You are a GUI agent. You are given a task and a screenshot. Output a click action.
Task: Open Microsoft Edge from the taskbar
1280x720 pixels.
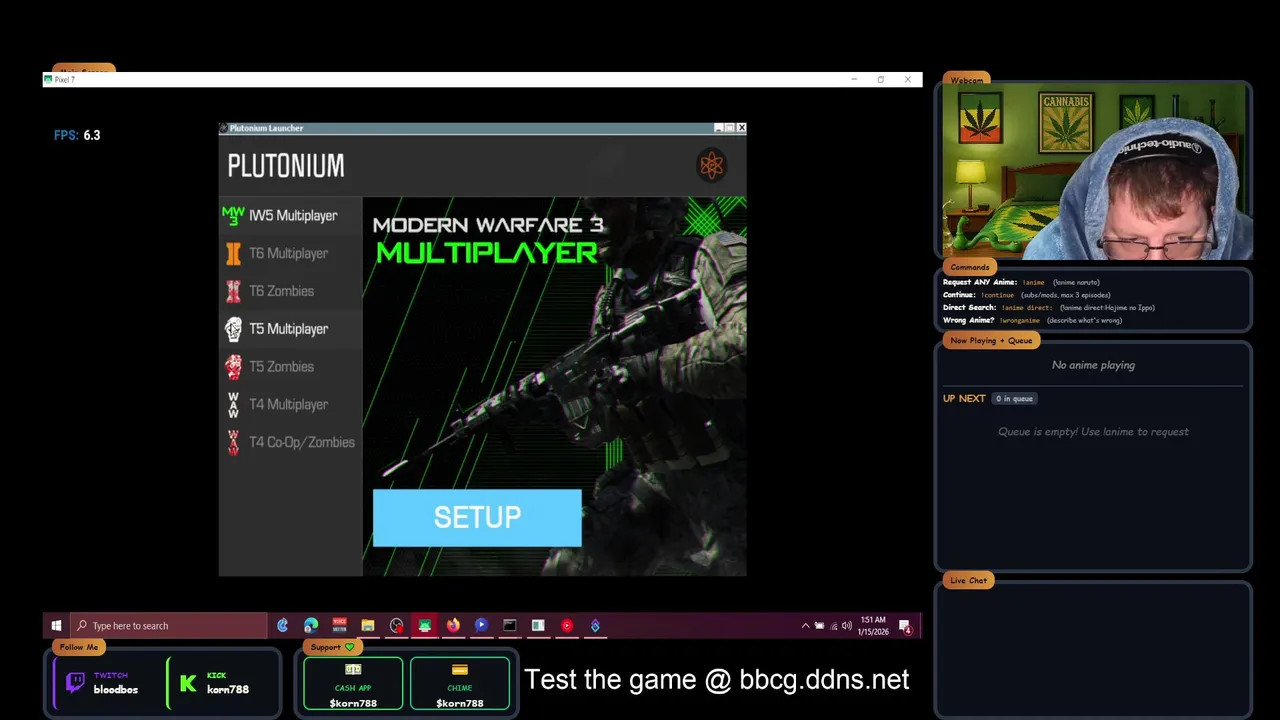pyautogui.click(x=311, y=626)
